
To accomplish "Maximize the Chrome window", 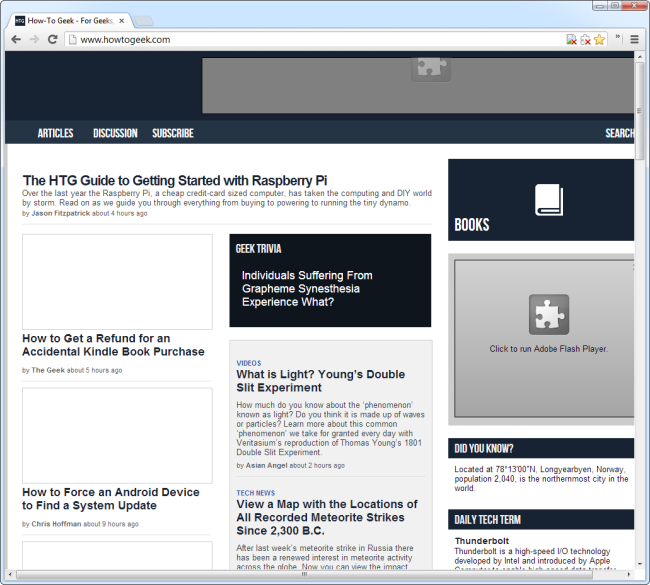I will pos(615,6).
